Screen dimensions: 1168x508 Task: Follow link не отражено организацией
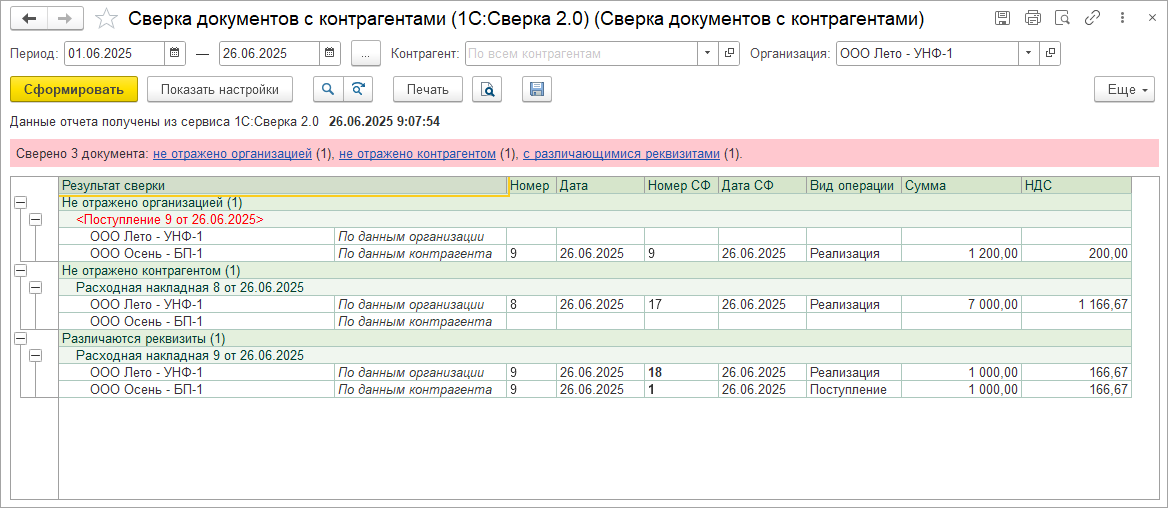tap(232, 154)
